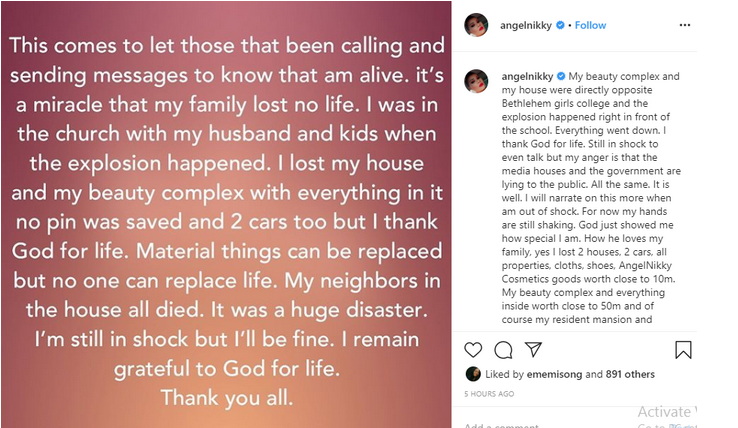Like the post with the heart icon
The width and height of the screenshot is (738, 428).
tap(474, 350)
